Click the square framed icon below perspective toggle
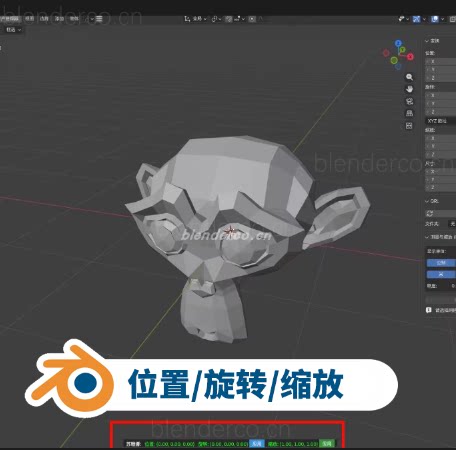 pos(409,125)
